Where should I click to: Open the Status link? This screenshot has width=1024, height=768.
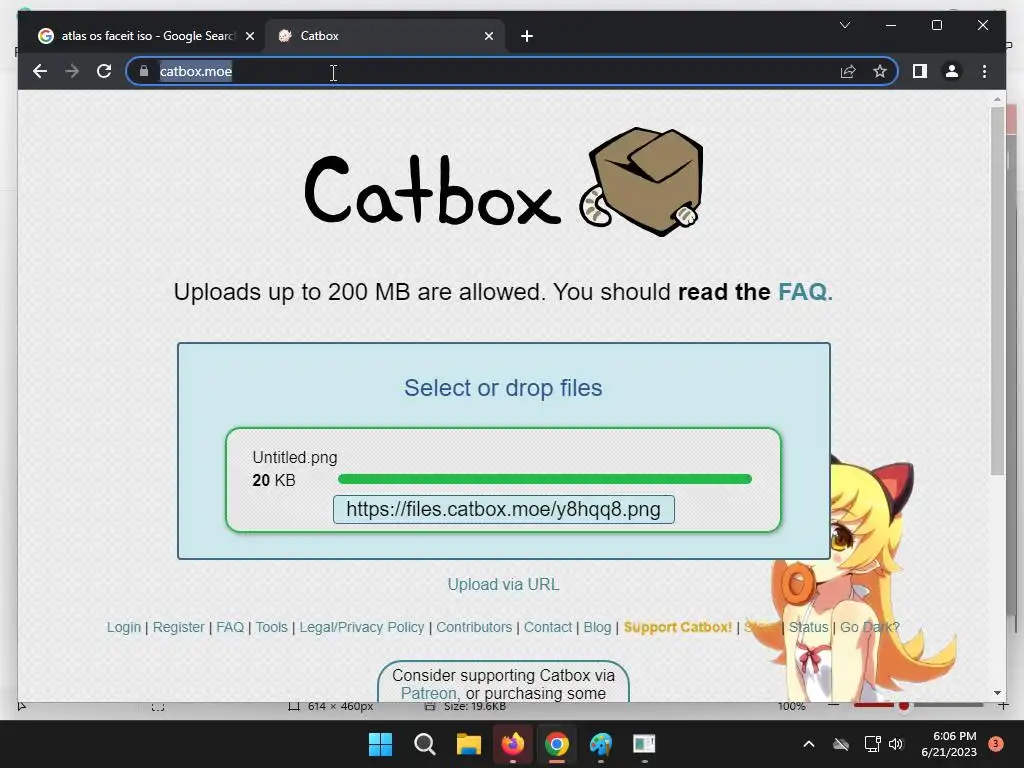[x=808, y=628]
